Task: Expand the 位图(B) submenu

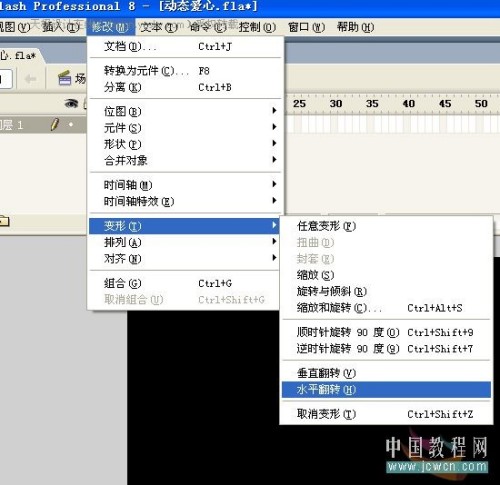Action: (185, 111)
